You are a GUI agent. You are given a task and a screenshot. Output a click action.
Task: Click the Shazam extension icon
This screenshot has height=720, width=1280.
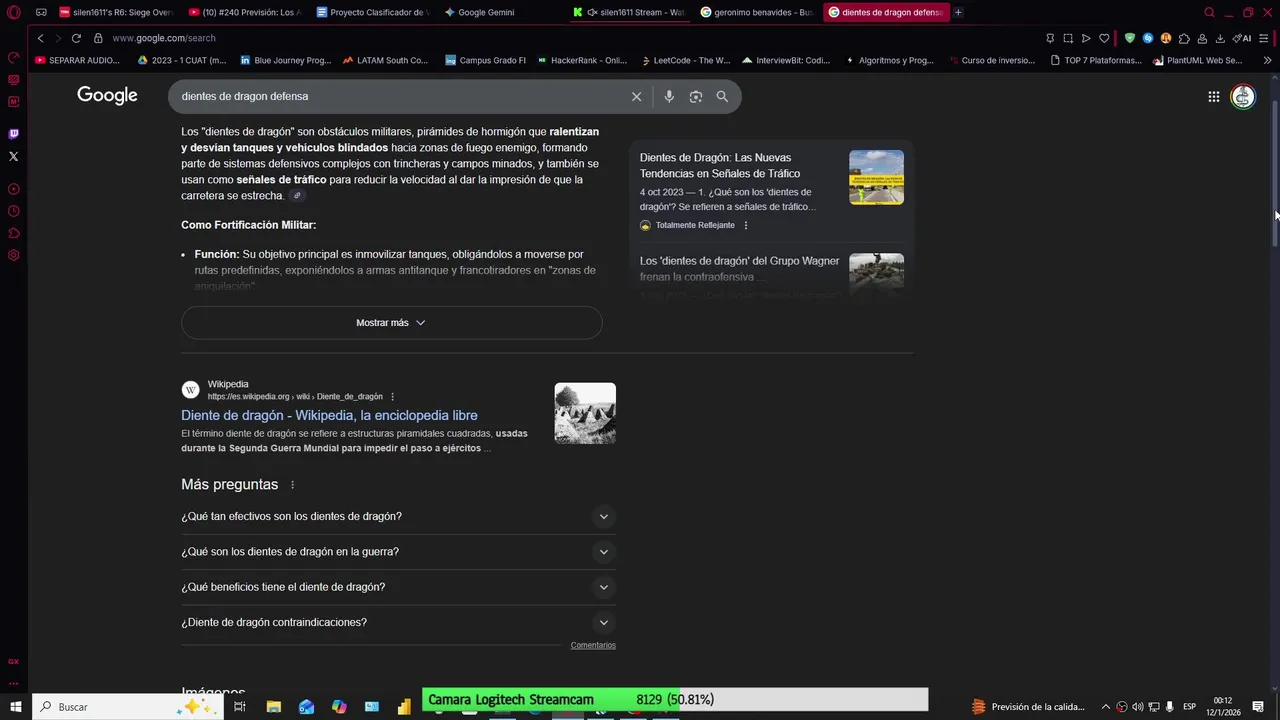[1148, 38]
